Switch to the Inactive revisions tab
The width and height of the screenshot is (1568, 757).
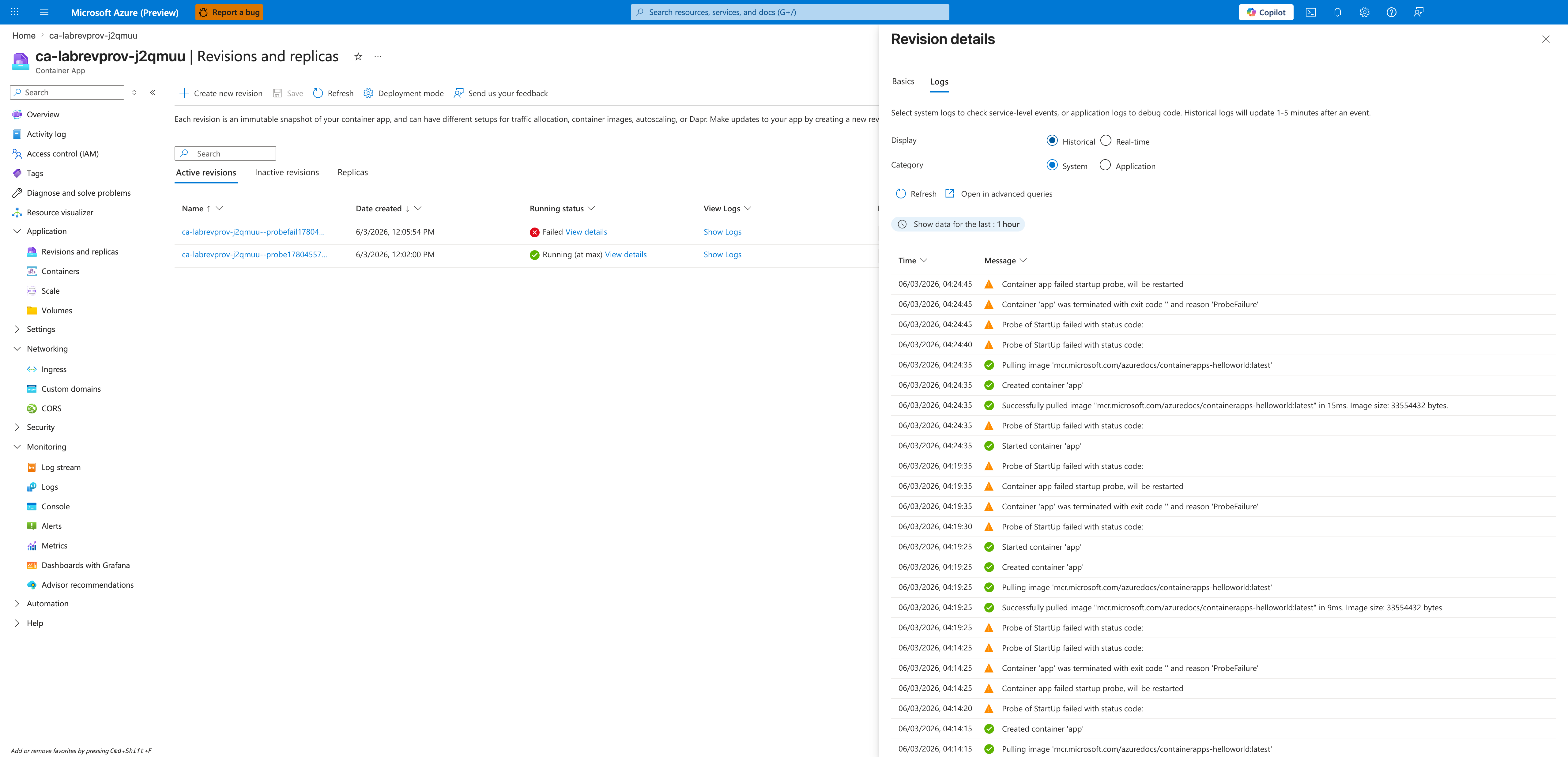click(287, 173)
